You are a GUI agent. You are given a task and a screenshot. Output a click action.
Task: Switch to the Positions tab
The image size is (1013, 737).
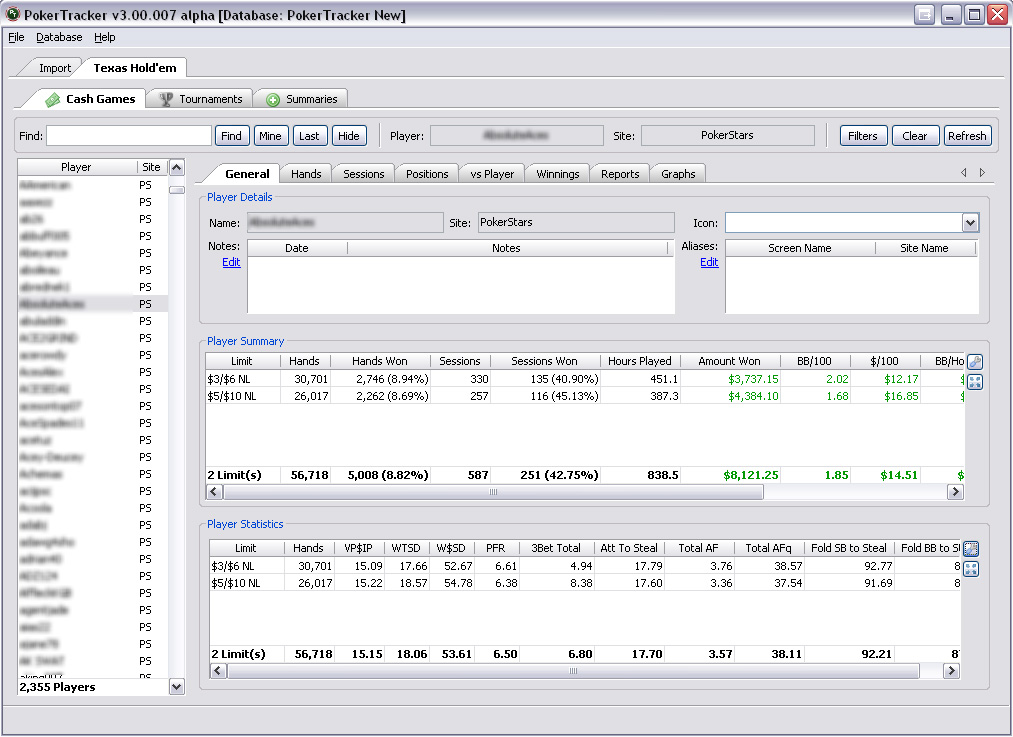(426, 174)
